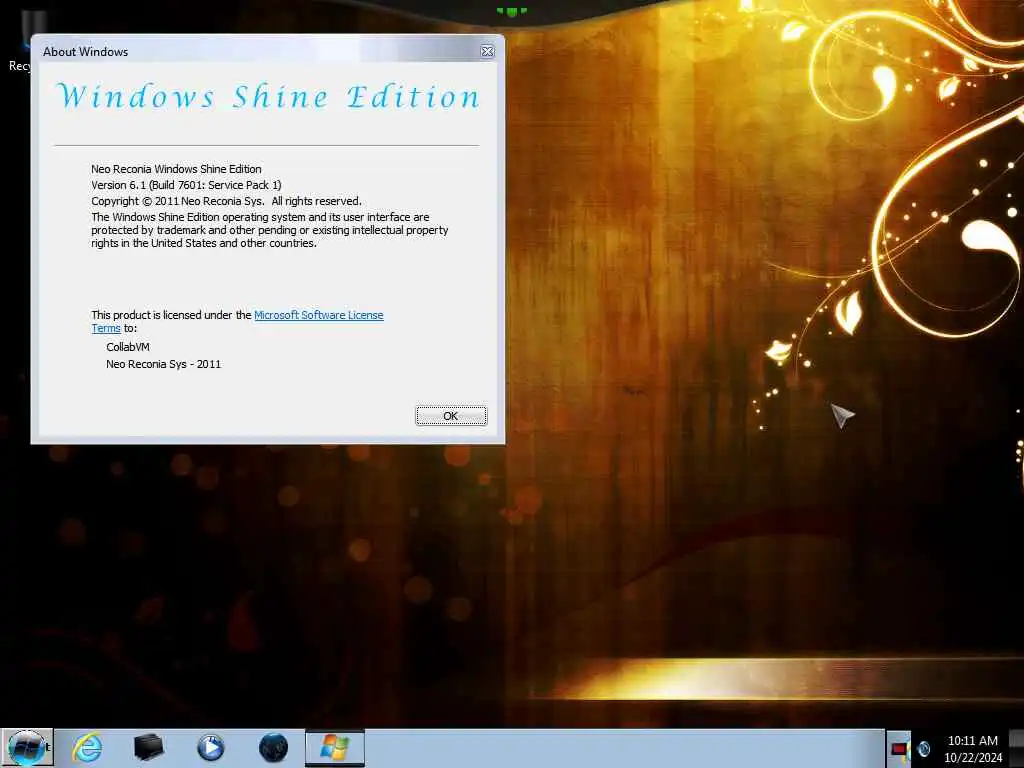Screen dimensions: 1024x768
Task: Click the 'Neo Reconia Sys - 2011' text
Action: (163, 364)
